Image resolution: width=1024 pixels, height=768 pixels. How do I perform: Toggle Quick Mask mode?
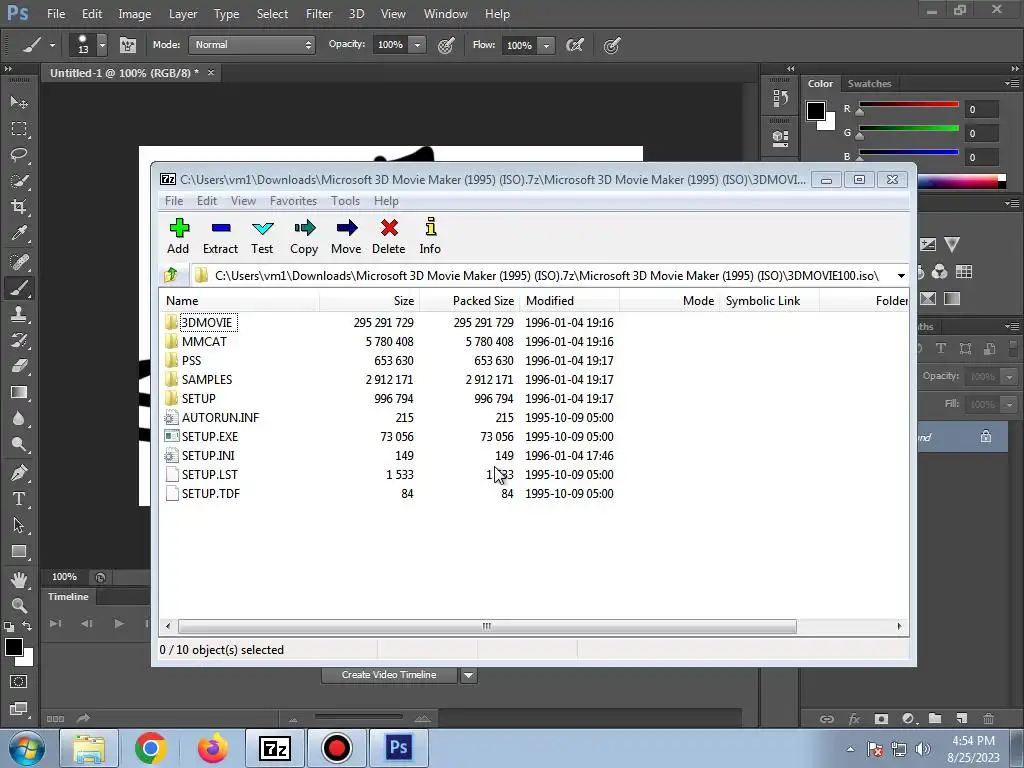(19, 682)
